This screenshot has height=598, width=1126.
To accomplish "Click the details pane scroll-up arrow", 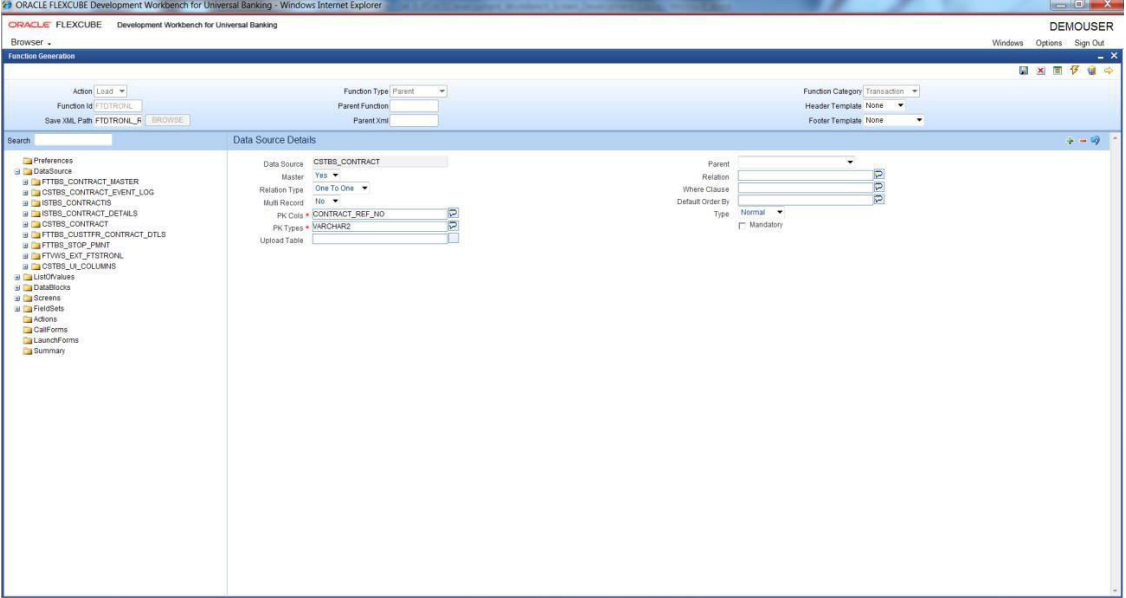I will pyautogui.click(x=1115, y=137).
